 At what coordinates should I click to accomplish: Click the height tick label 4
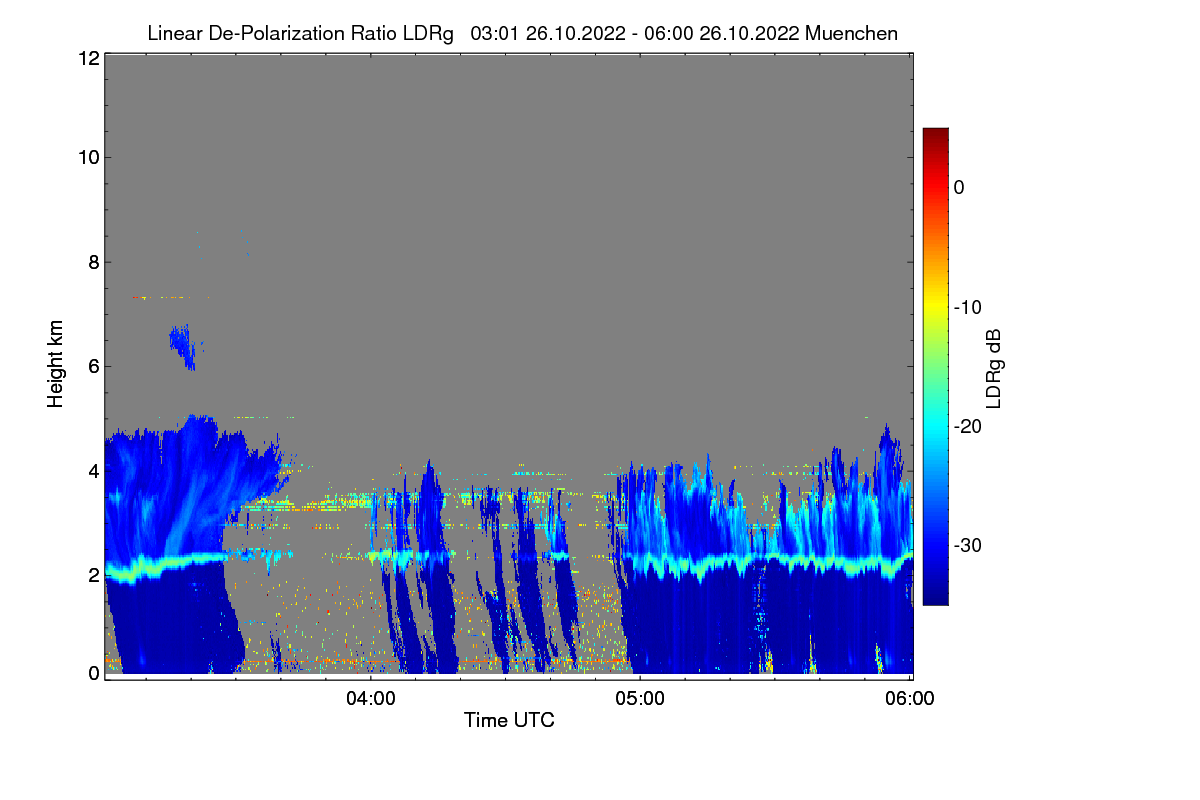point(92,470)
